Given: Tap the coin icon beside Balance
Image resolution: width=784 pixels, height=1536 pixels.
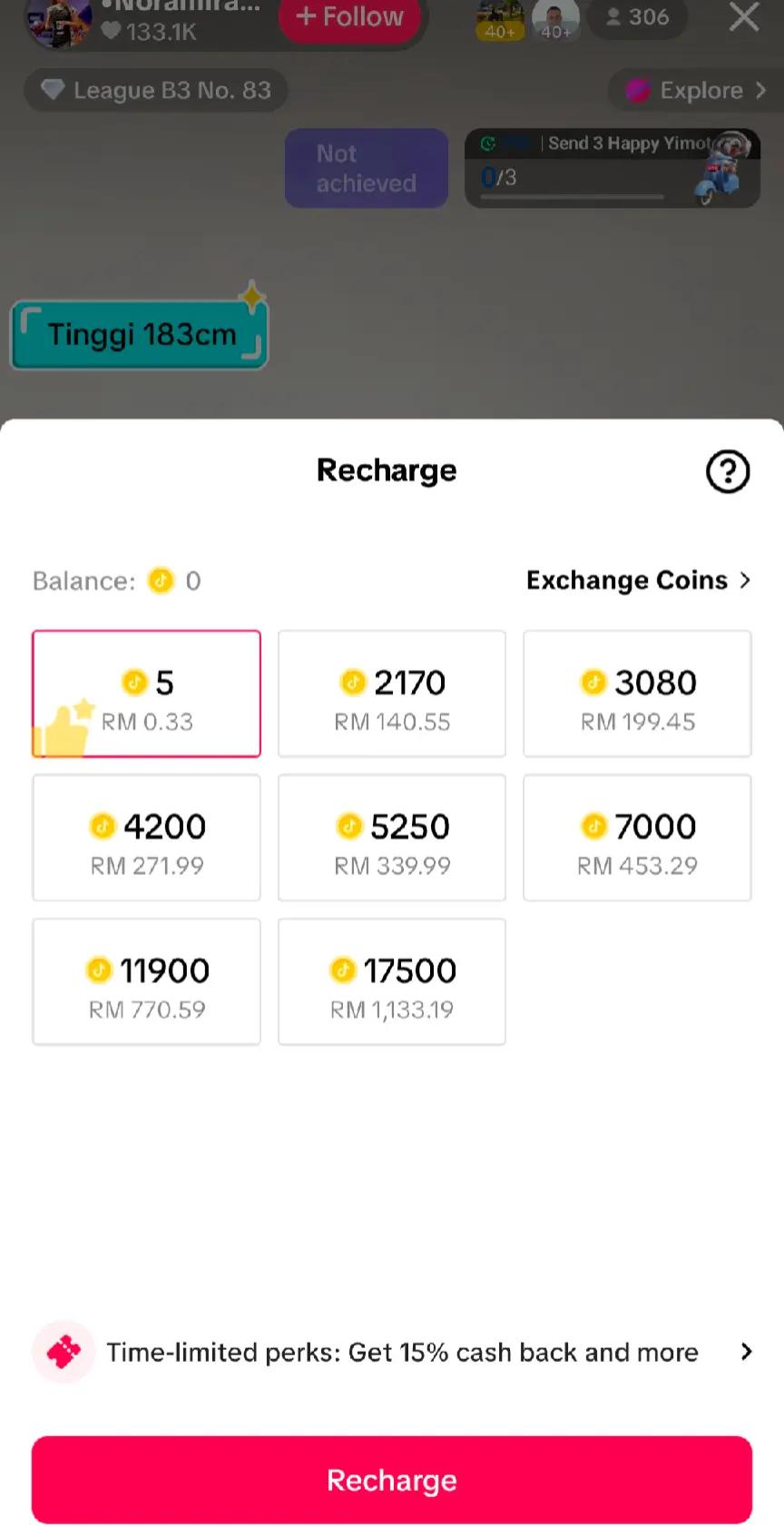Looking at the screenshot, I should tap(161, 581).
